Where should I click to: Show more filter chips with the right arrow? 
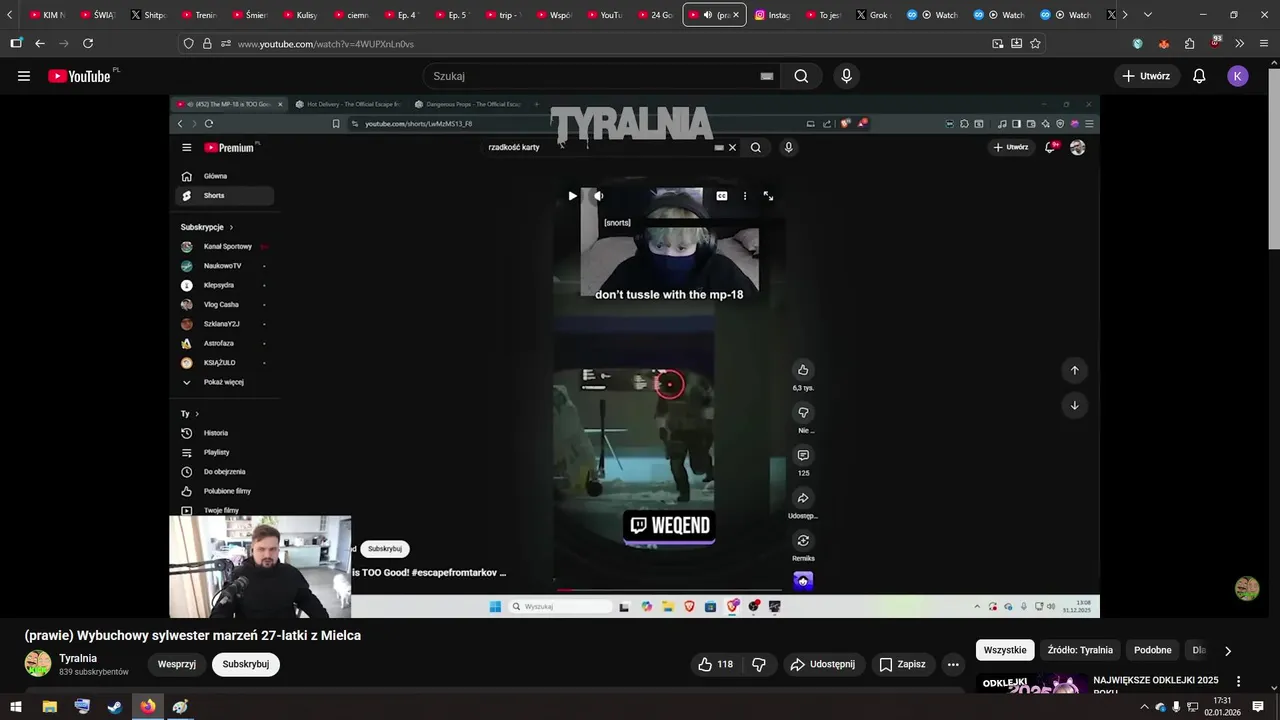tap(1228, 650)
